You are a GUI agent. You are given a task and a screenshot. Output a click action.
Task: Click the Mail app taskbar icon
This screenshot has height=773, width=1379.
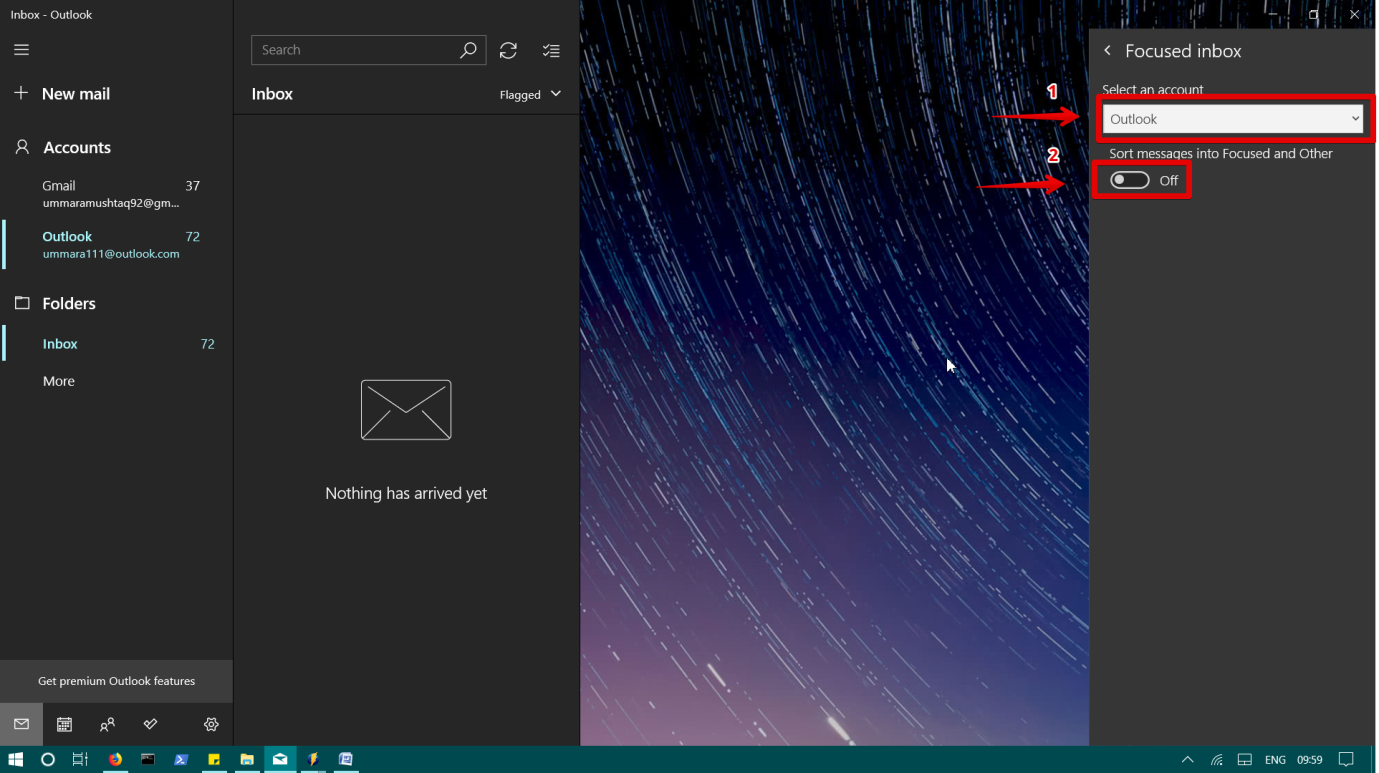(280, 760)
